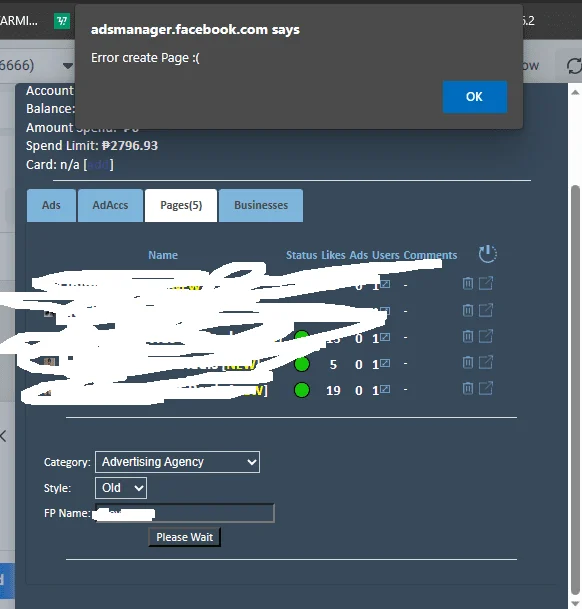Delete the page in the second row
The width and height of the screenshot is (582, 609).
pyautogui.click(x=468, y=310)
